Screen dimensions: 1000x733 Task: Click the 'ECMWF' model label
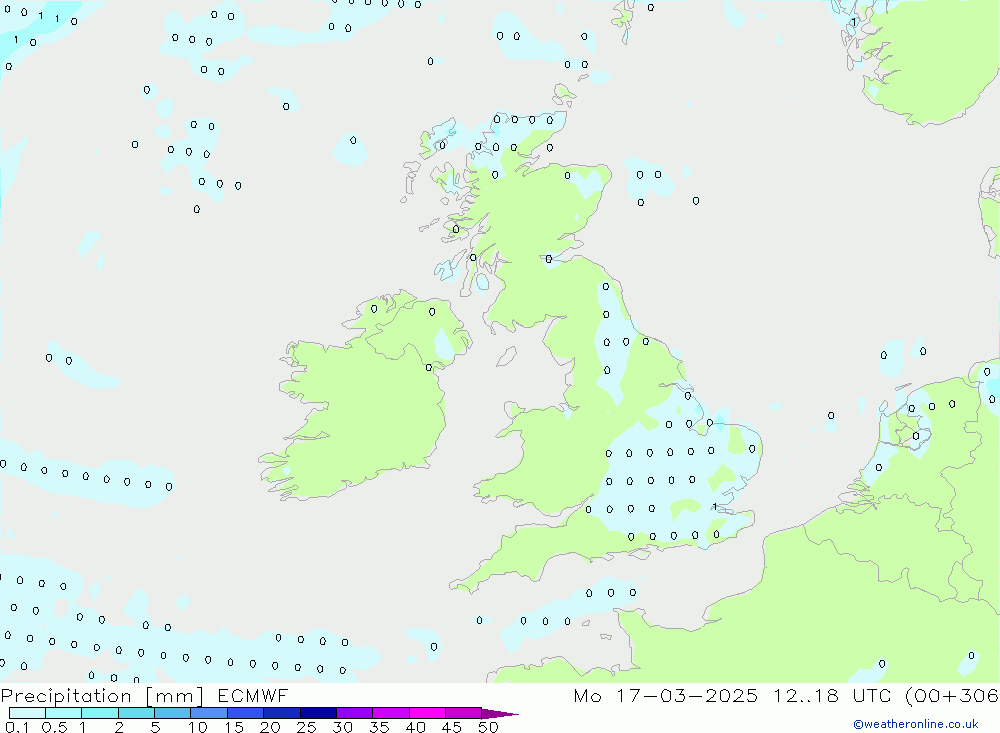[253, 695]
